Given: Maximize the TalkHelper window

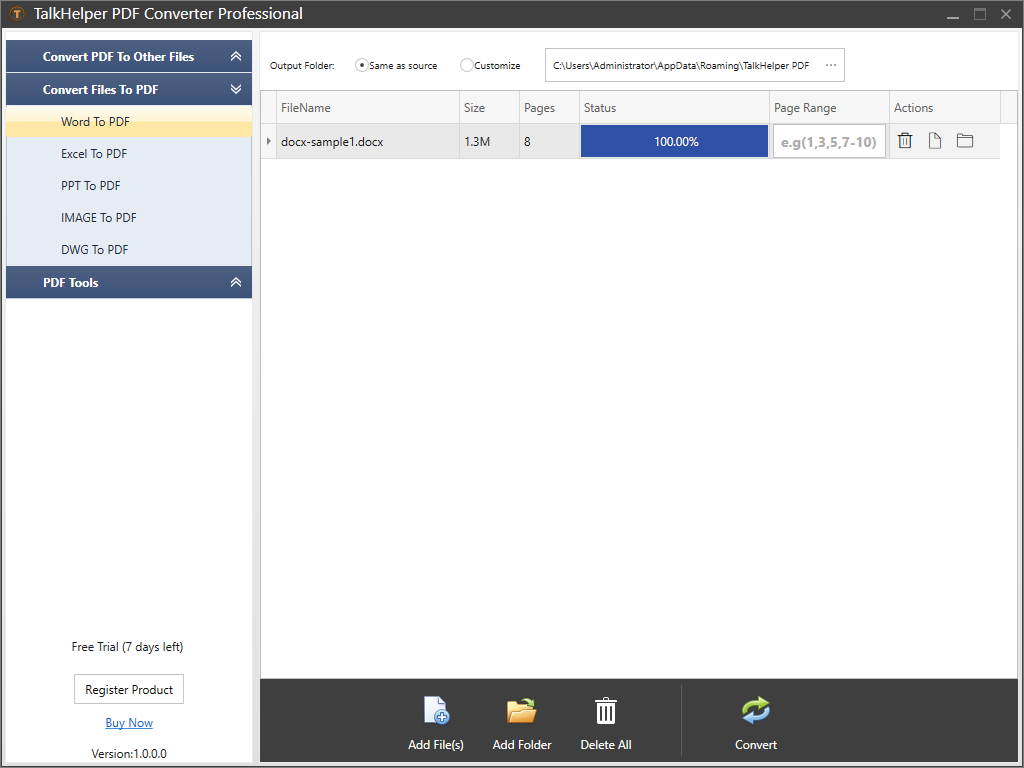Looking at the screenshot, I should coord(980,14).
